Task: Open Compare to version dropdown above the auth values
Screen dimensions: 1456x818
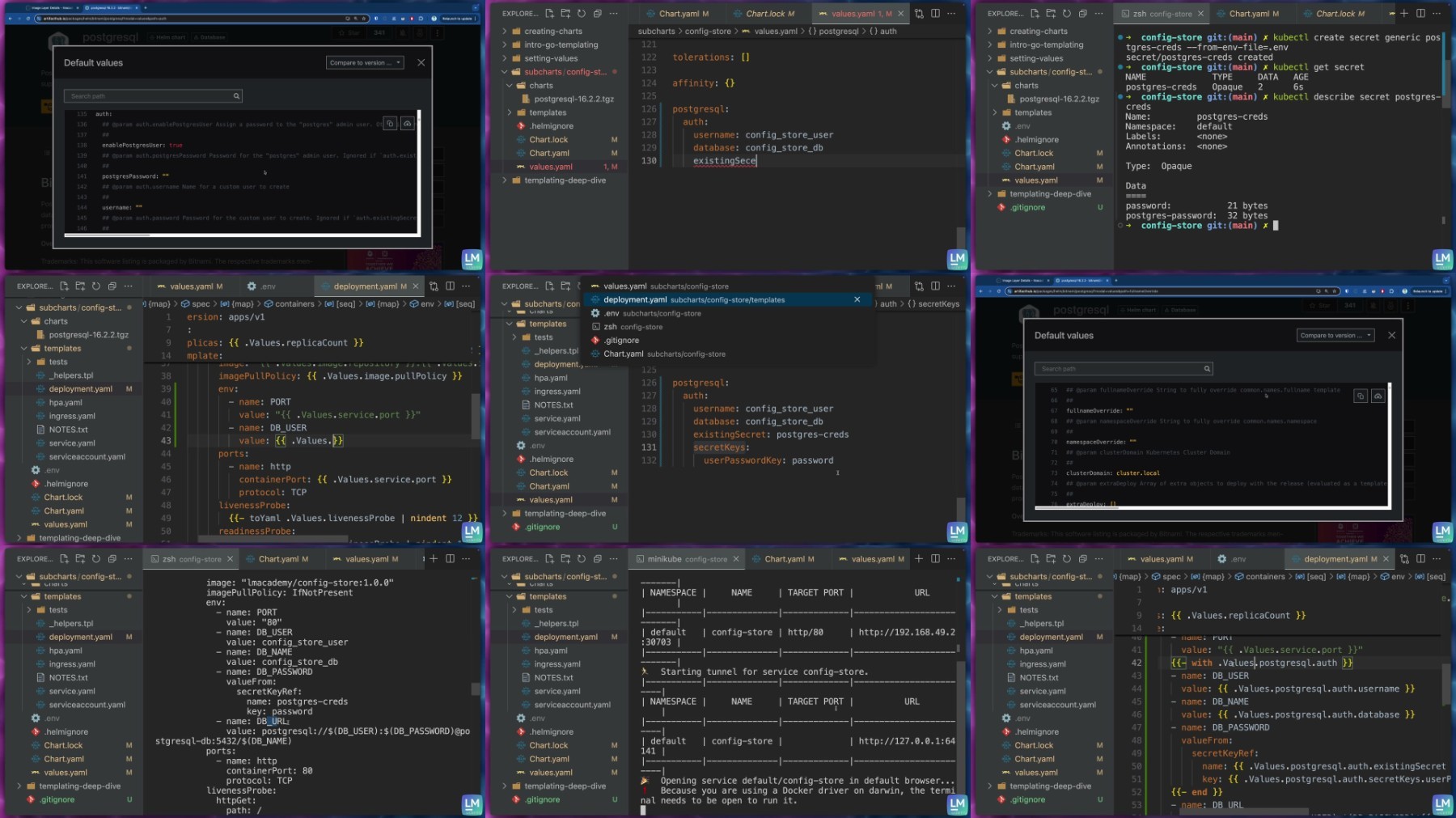Action: [365, 62]
